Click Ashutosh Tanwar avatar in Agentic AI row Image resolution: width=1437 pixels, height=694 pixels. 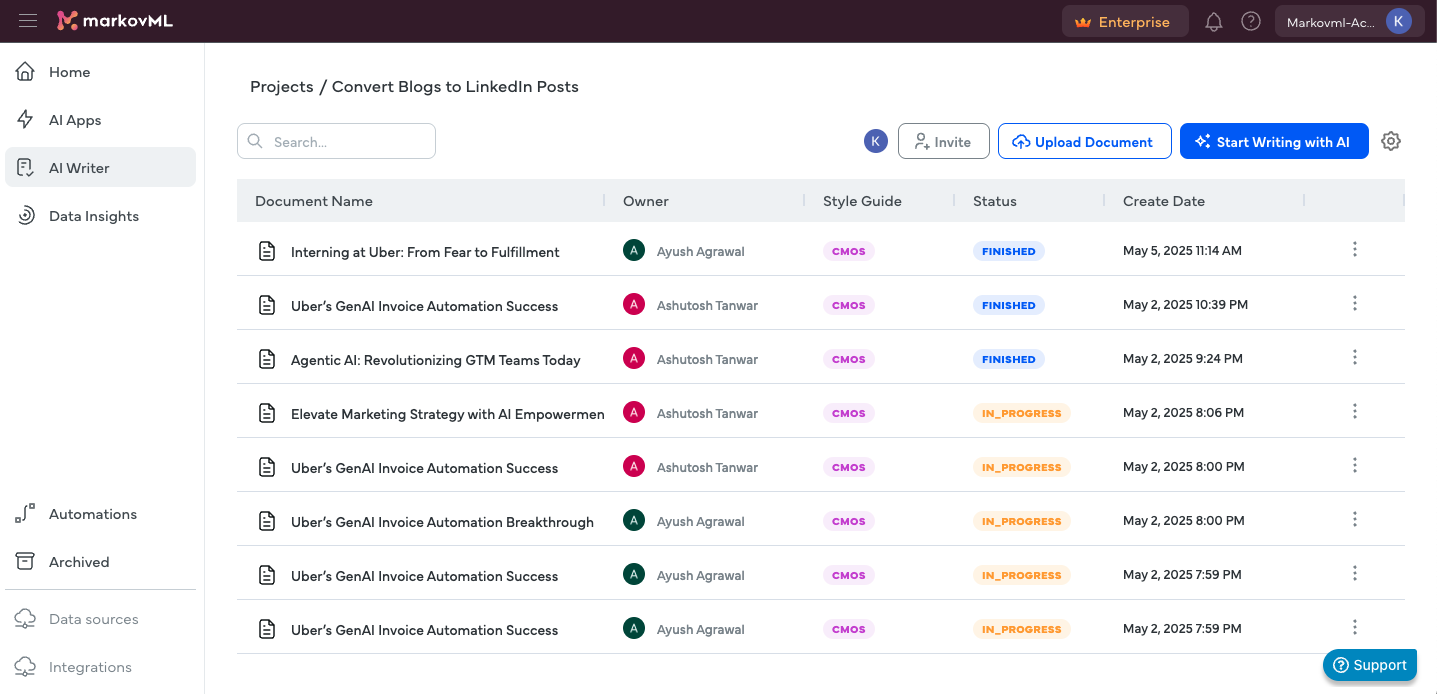tap(634, 358)
